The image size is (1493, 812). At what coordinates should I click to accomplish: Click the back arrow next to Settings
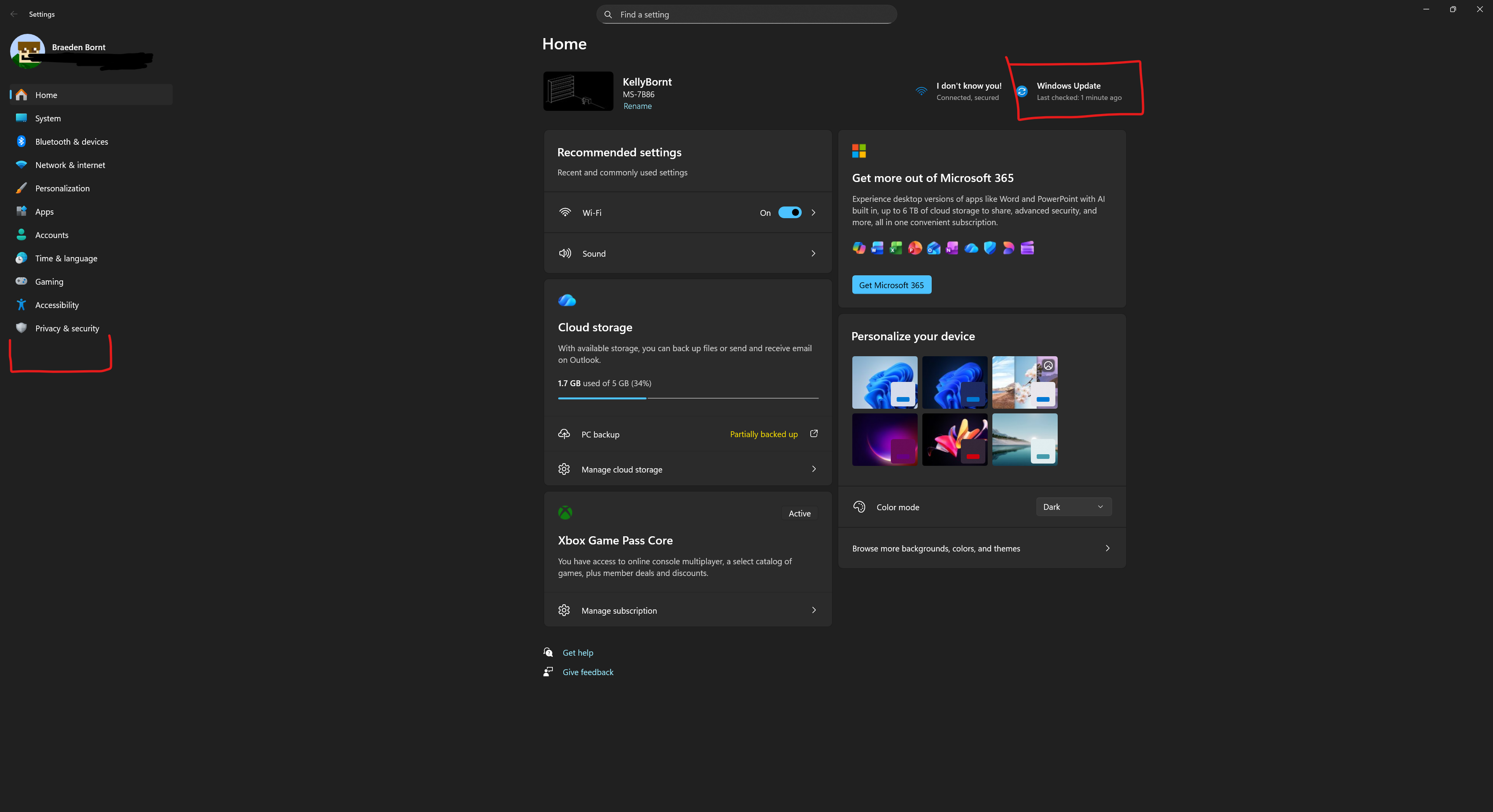click(x=14, y=14)
